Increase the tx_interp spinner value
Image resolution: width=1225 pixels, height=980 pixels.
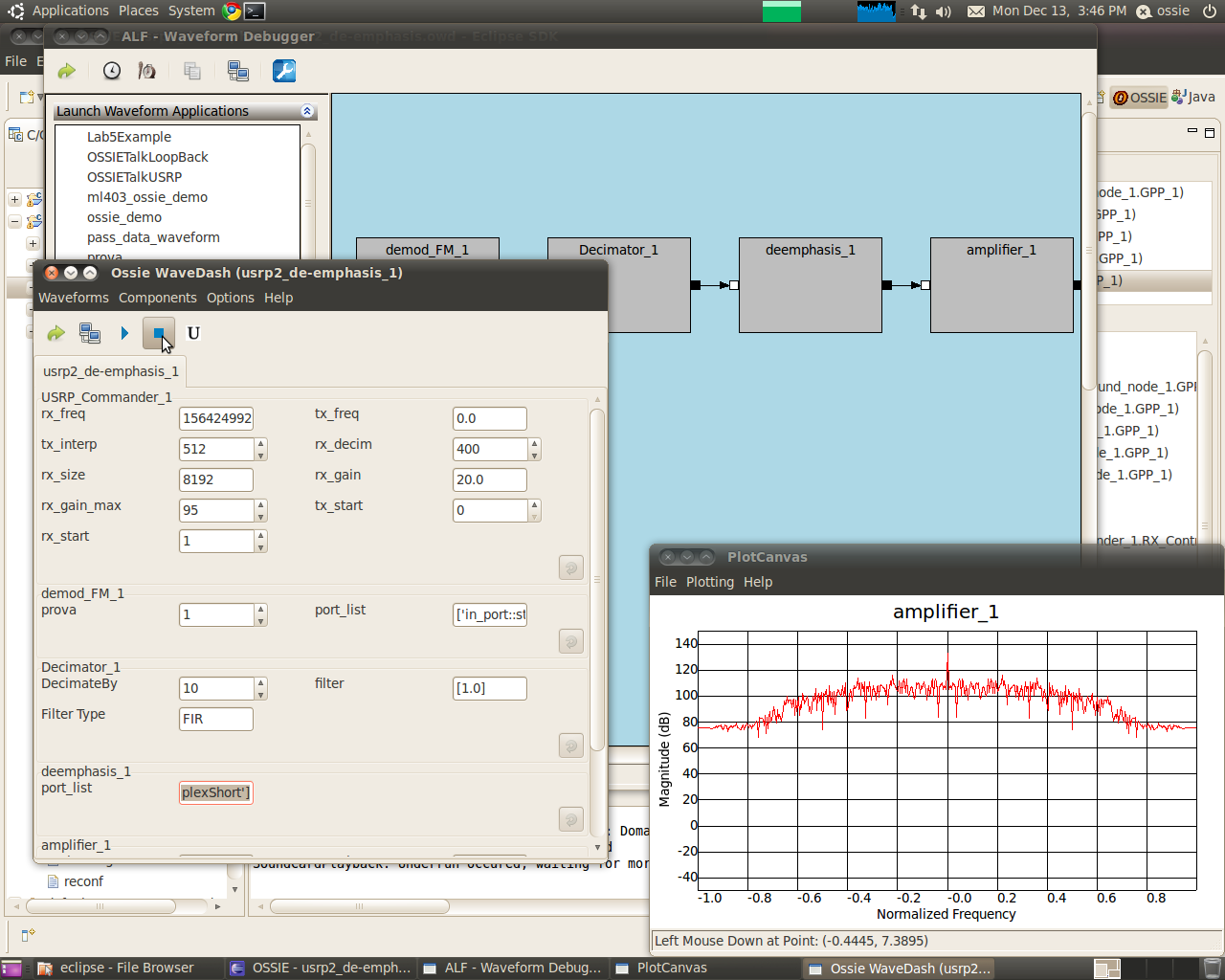(x=261, y=444)
